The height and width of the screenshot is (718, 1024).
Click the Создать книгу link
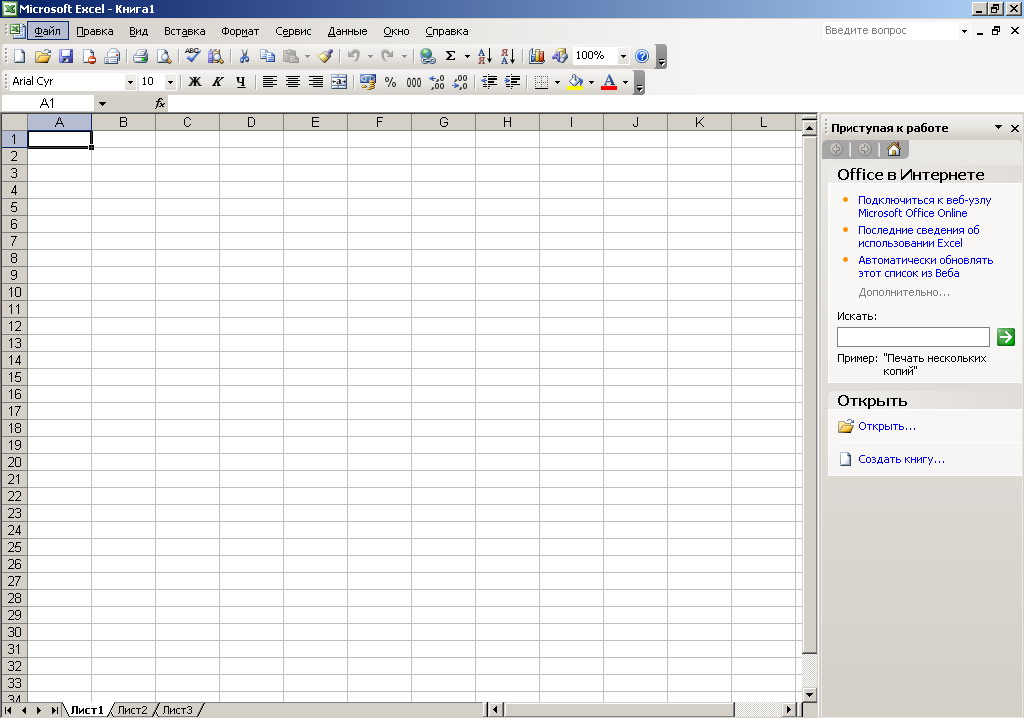pyautogui.click(x=901, y=459)
